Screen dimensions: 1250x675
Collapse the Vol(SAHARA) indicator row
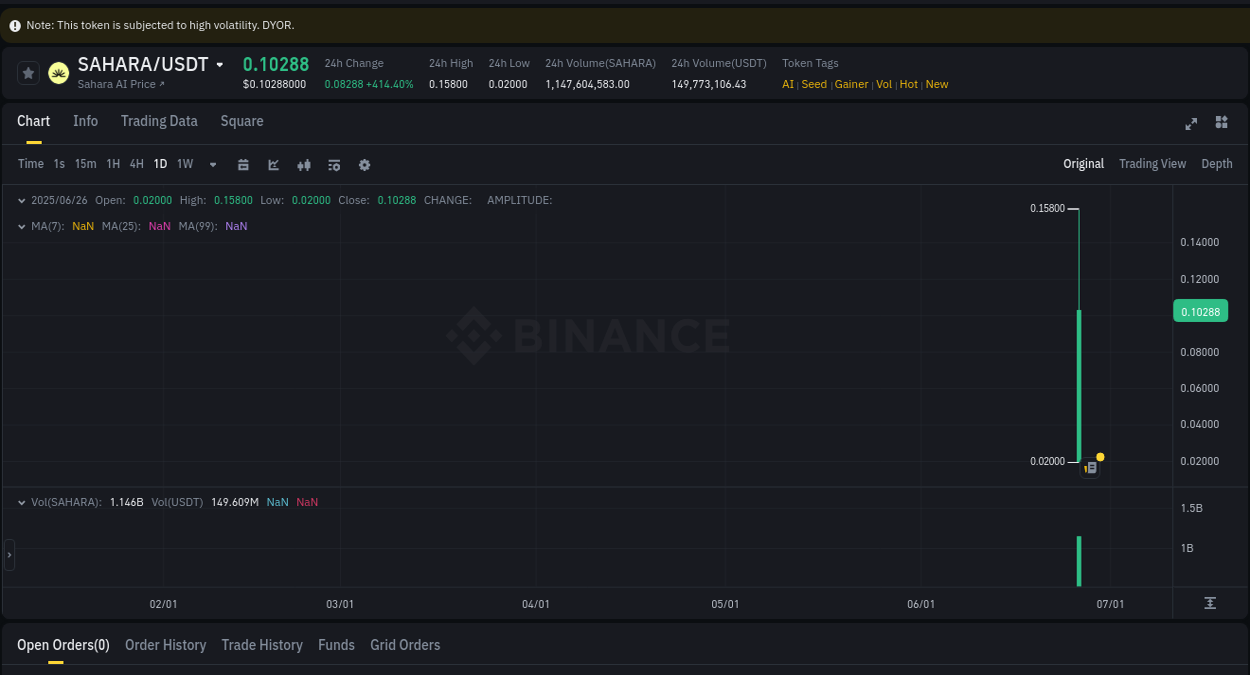pos(21,502)
